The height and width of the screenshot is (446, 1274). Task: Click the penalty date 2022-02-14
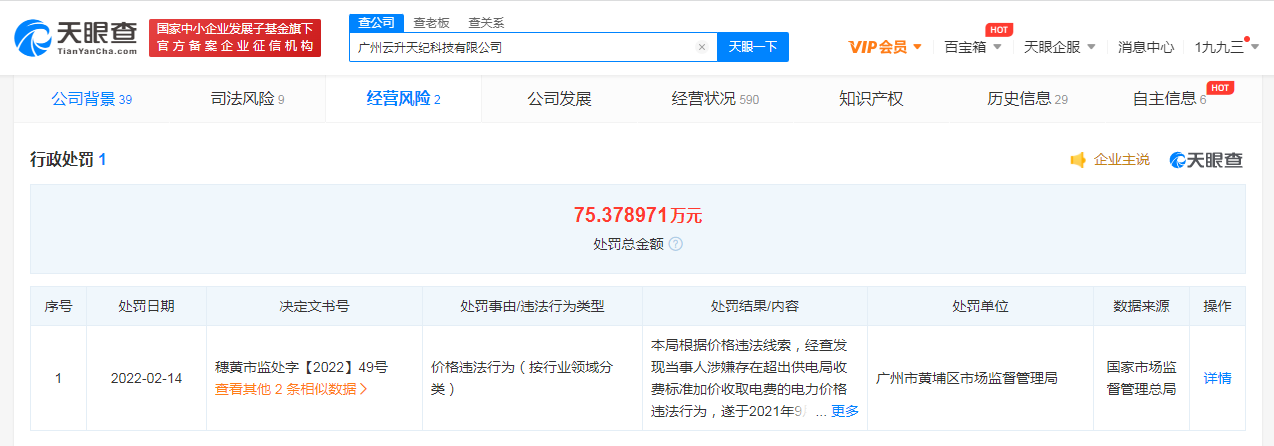pyautogui.click(x=146, y=378)
